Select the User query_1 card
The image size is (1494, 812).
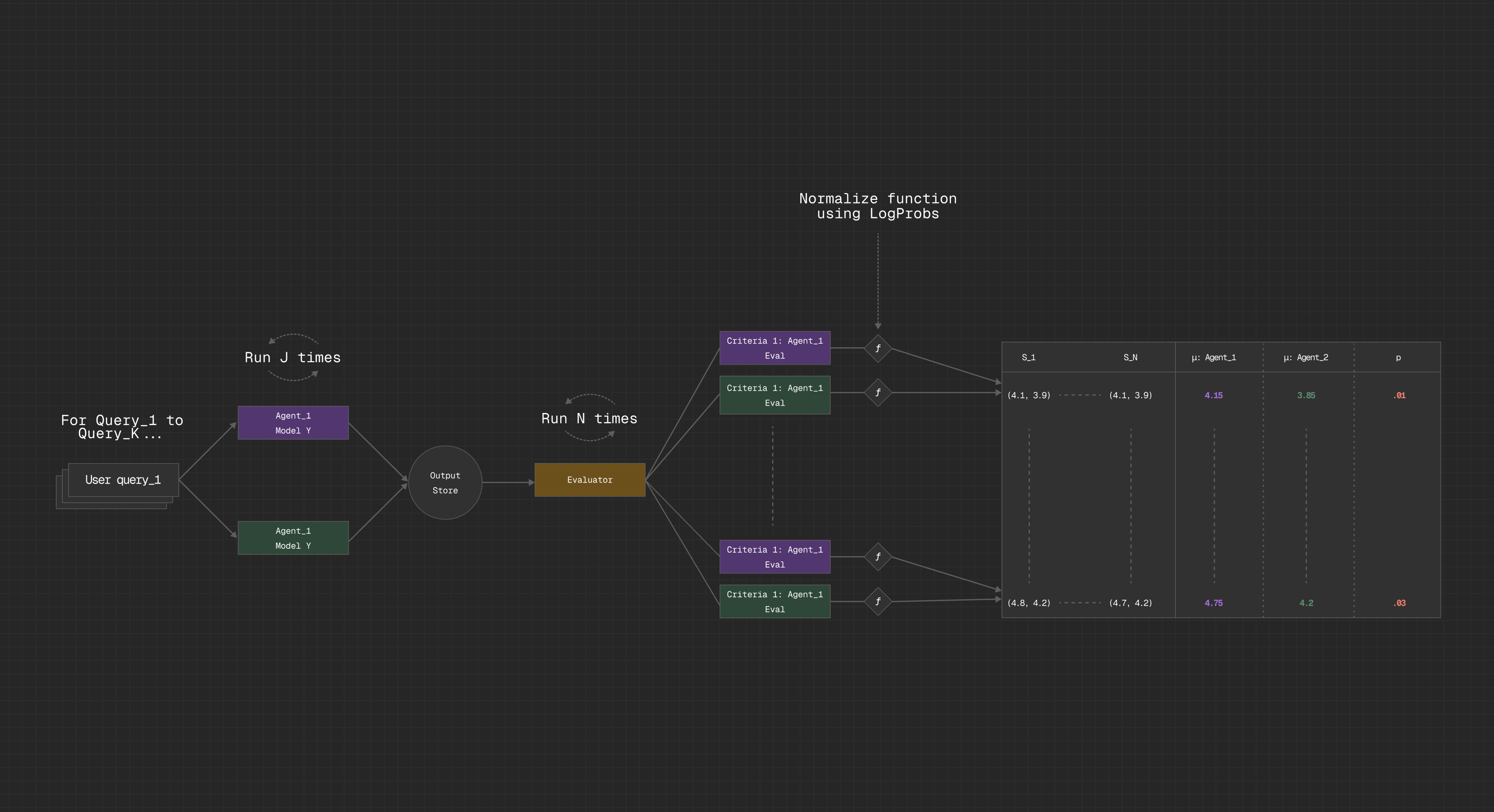pos(123,480)
